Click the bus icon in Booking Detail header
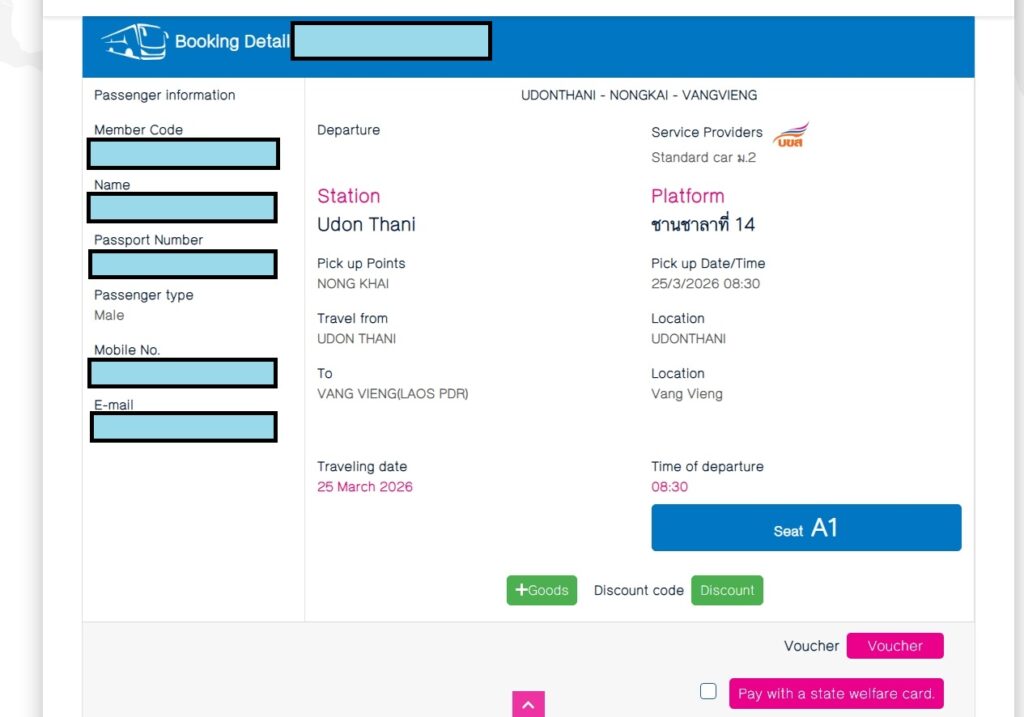The width and height of the screenshot is (1024, 717). [x=134, y=42]
